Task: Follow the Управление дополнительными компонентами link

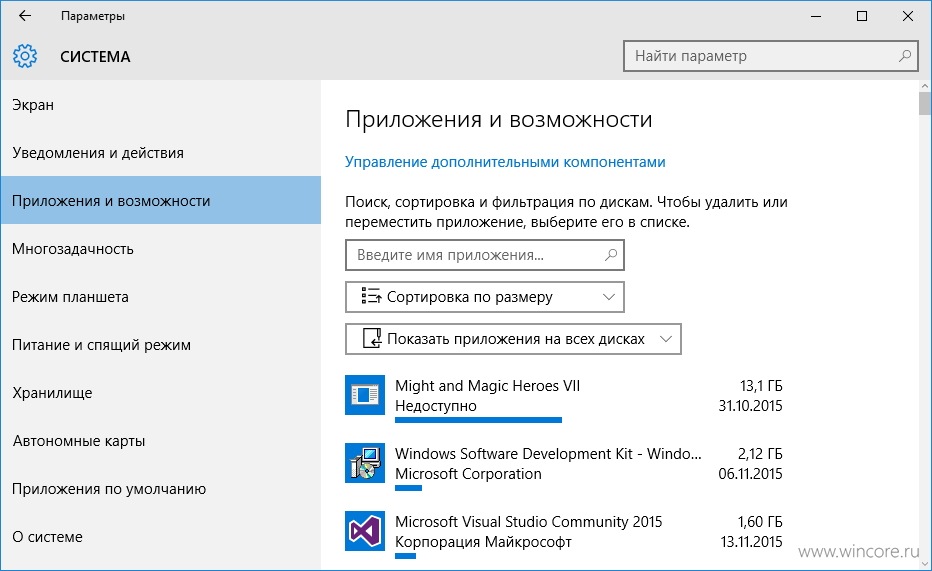Action: click(x=505, y=162)
